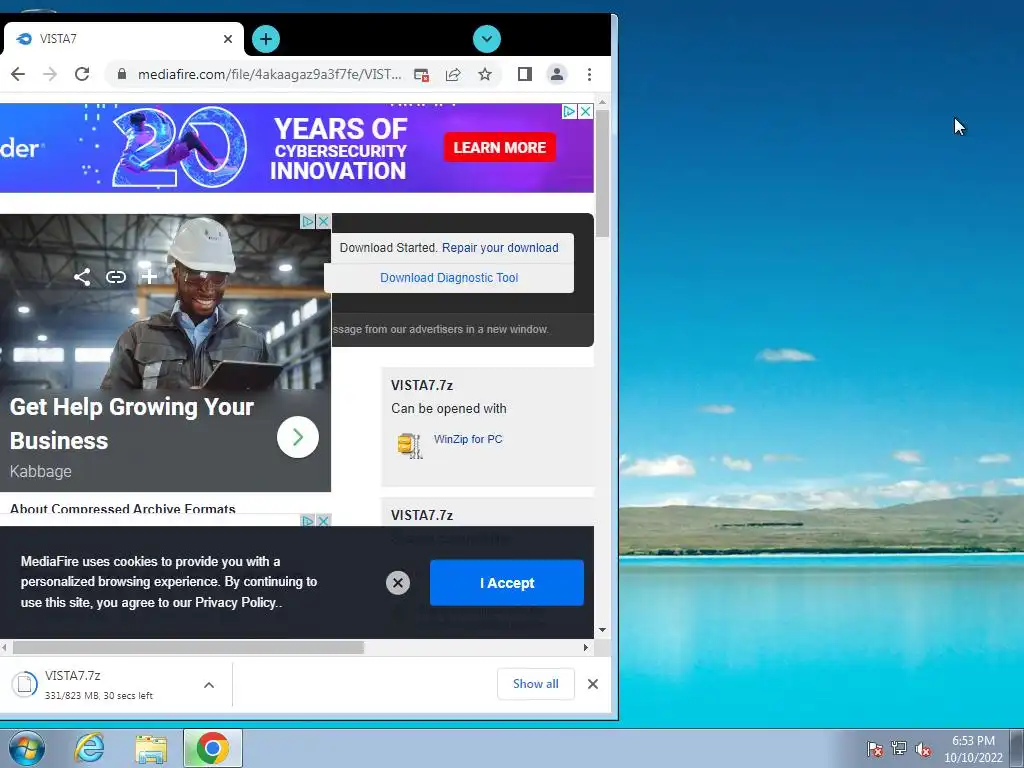This screenshot has height=768, width=1024.
Task: Toggle the browser side panel icon
Action: click(524, 74)
